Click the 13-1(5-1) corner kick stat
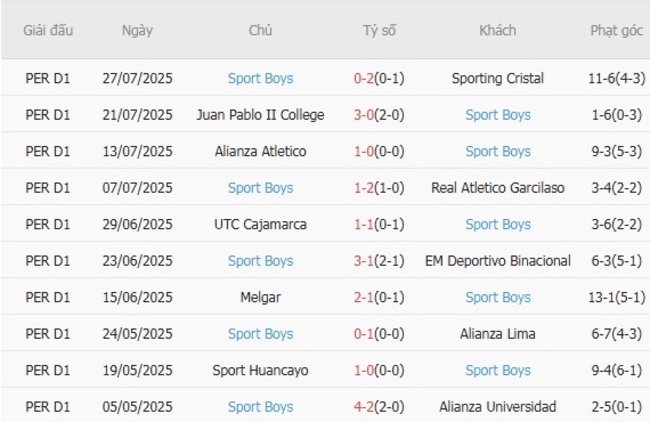This screenshot has height=422, width=650. 615,297
